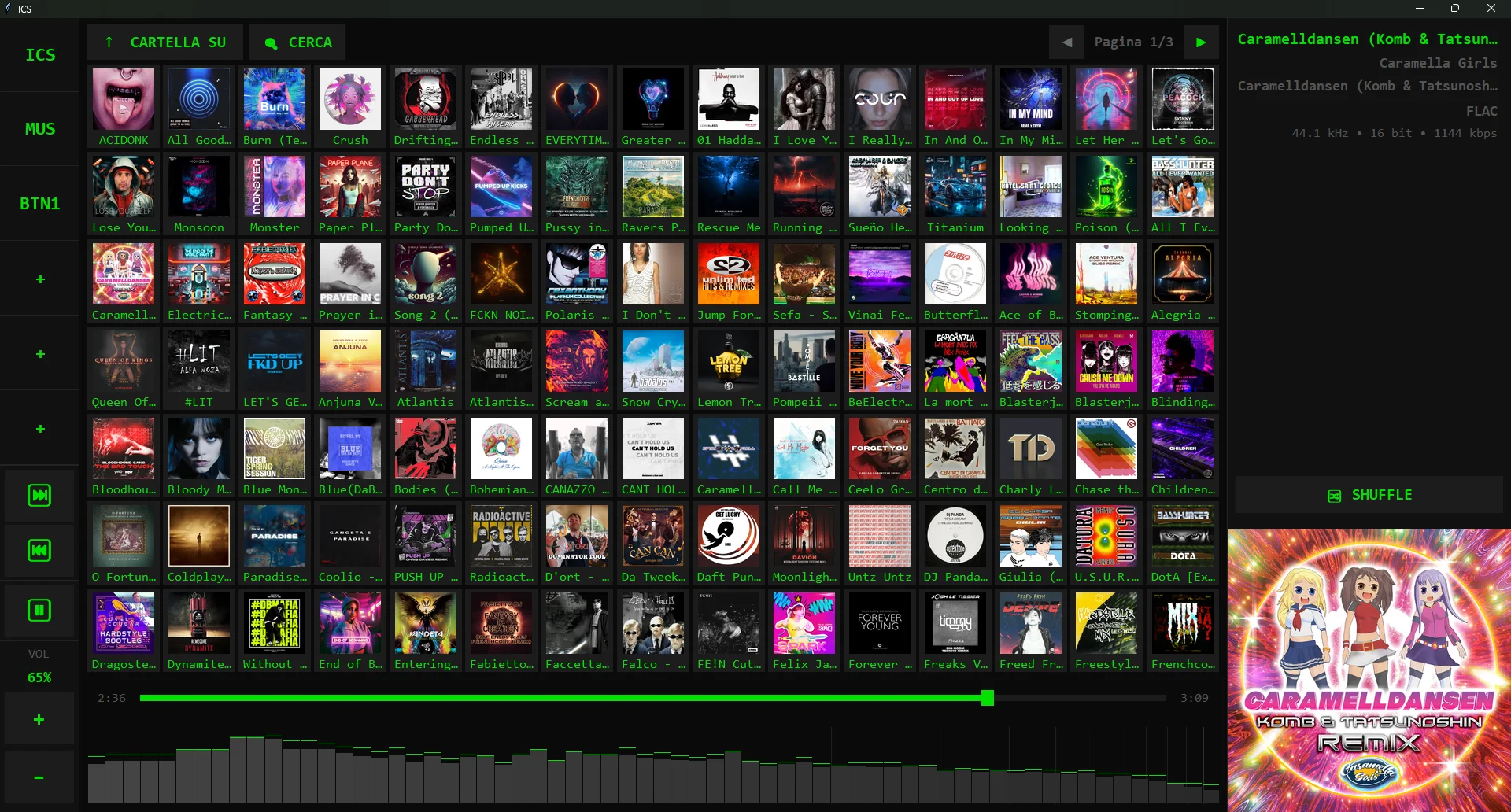This screenshot has height=812, width=1511.
Task: Play the DotA [Ex... Basshunter tile
Action: pyautogui.click(x=1183, y=544)
